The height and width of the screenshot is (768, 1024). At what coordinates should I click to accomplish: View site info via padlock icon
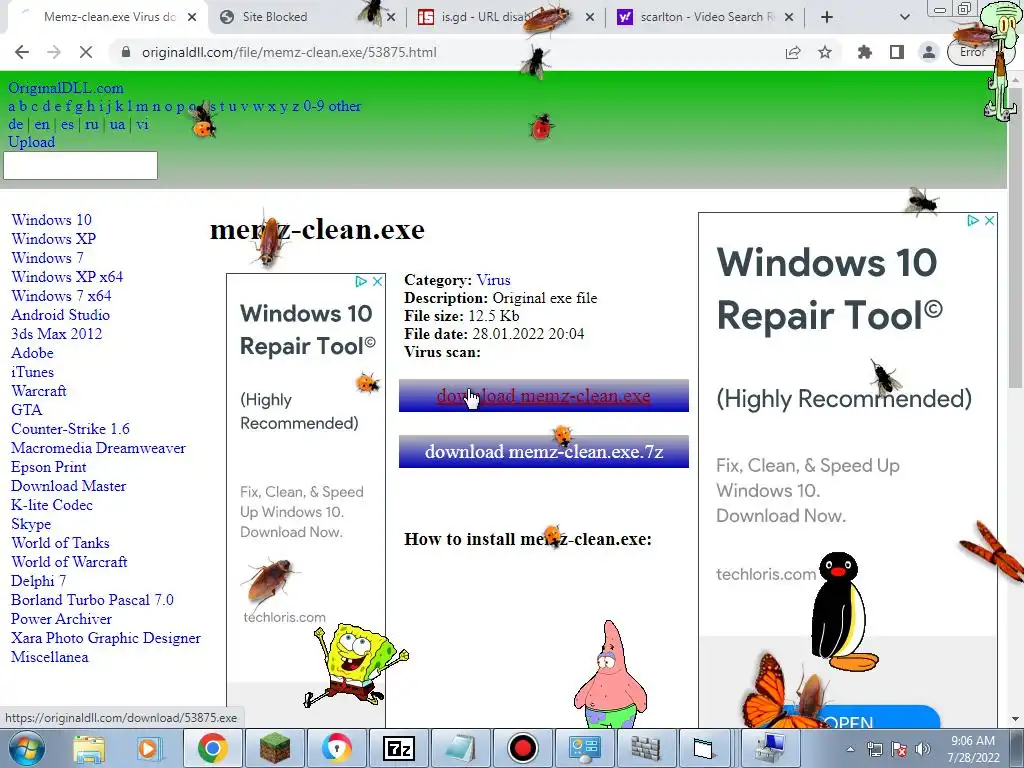click(125, 52)
